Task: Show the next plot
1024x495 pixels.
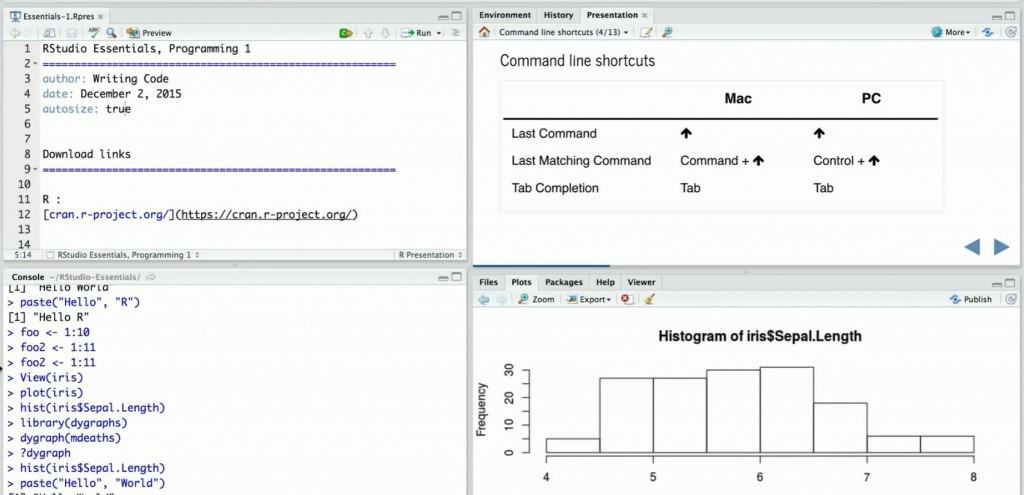Action: (x=501, y=299)
